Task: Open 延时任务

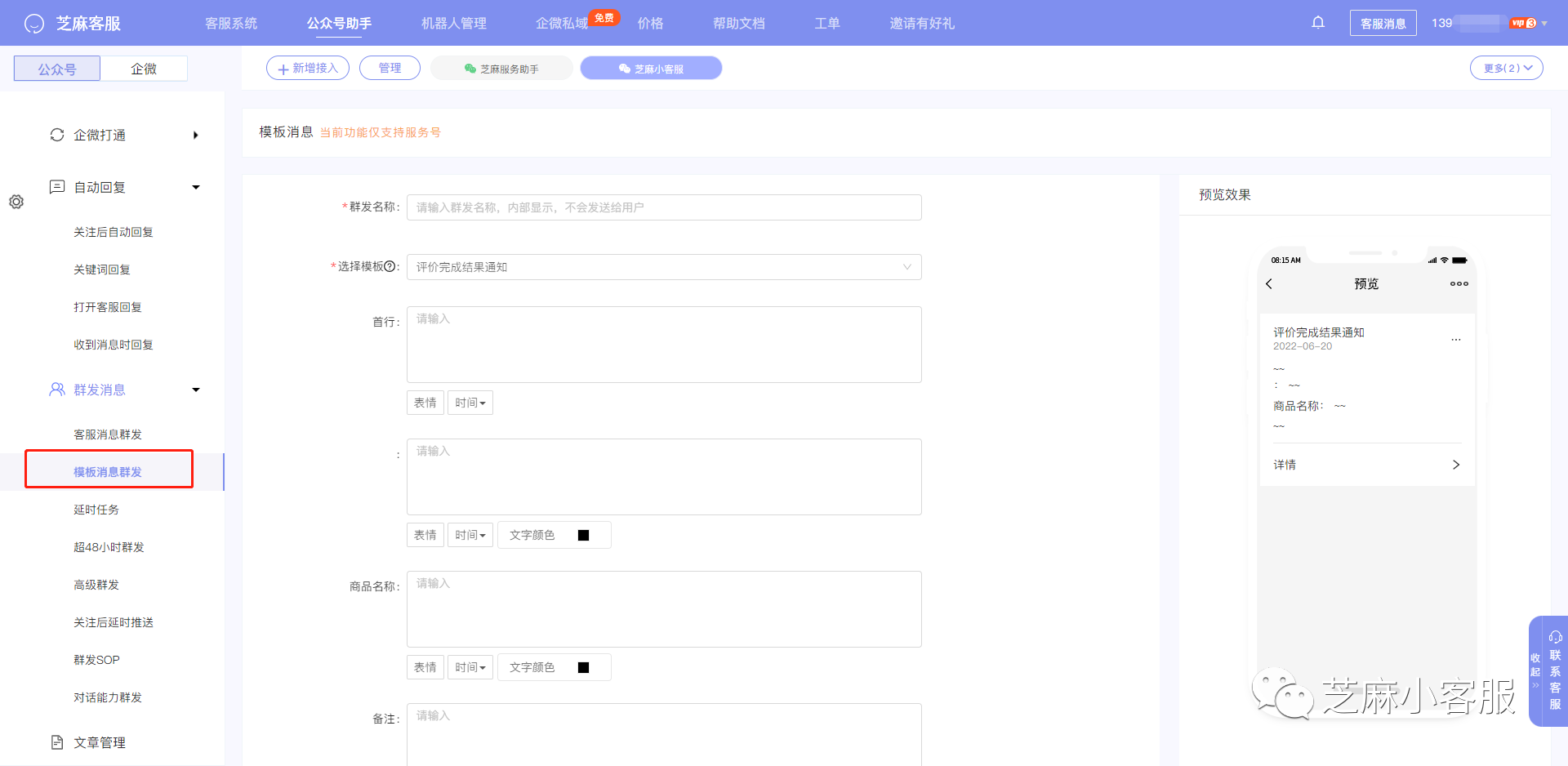Action: point(96,510)
